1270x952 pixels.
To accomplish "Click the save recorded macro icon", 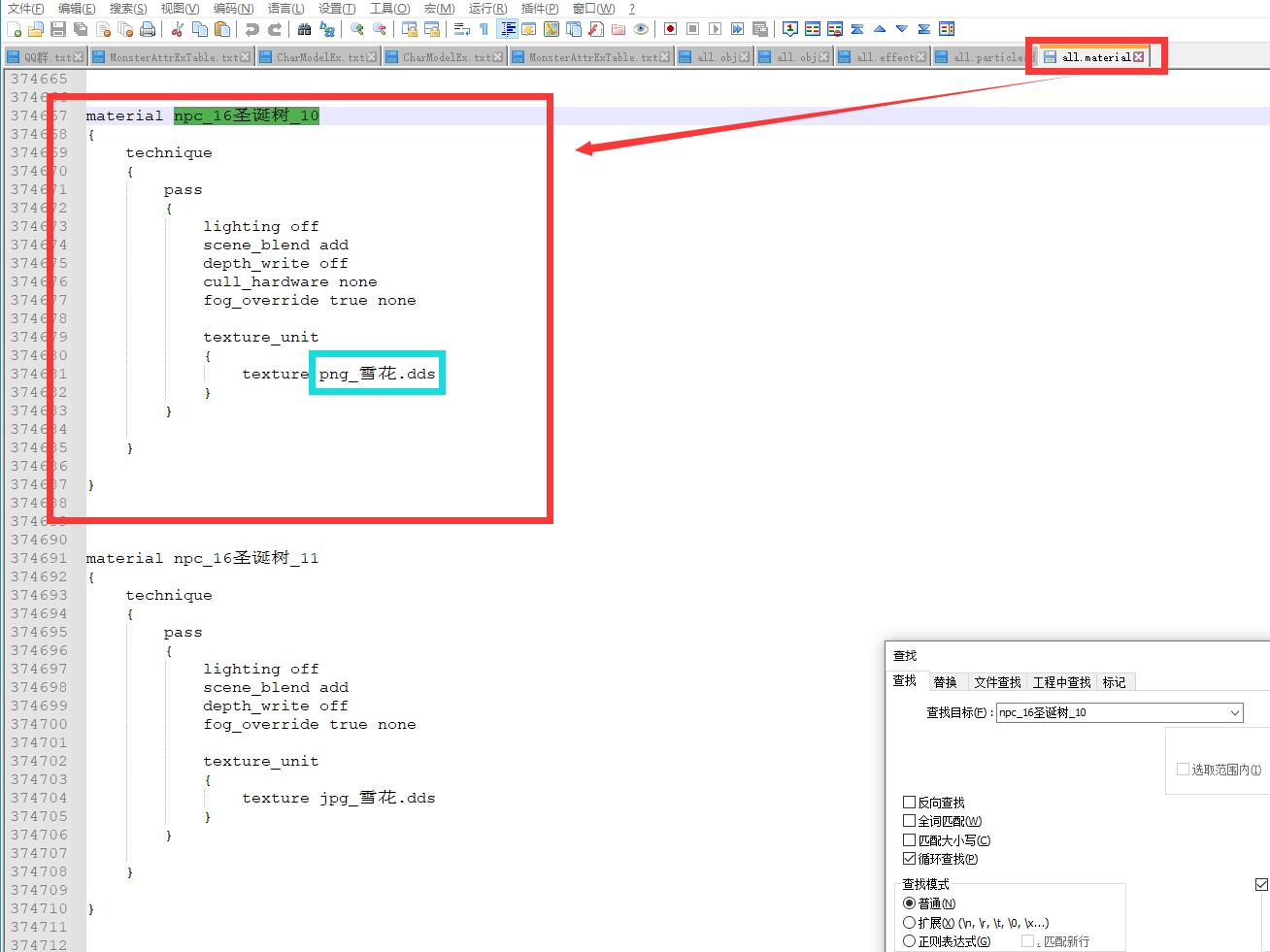I will tap(759, 29).
